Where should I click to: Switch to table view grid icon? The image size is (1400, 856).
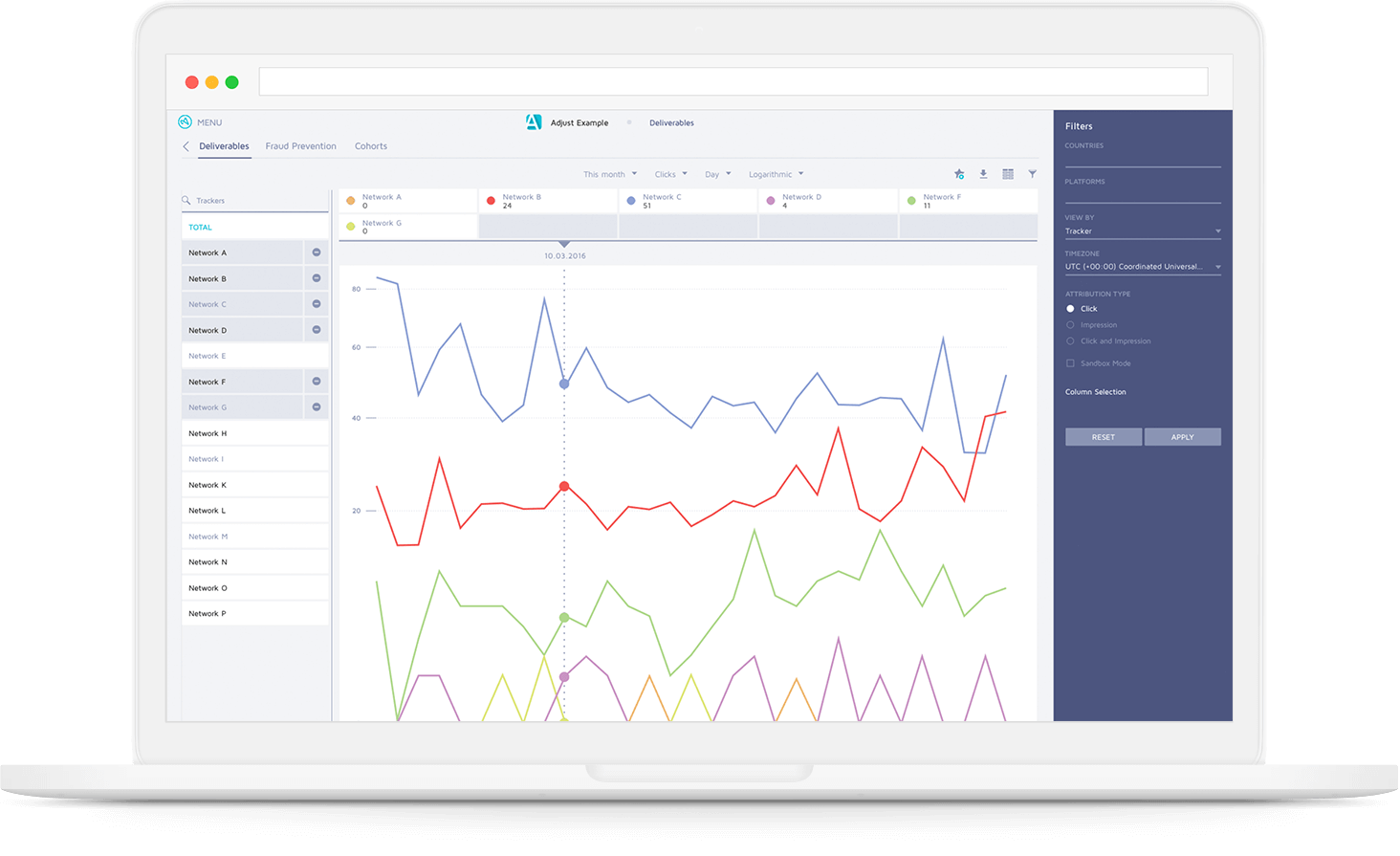click(1008, 174)
